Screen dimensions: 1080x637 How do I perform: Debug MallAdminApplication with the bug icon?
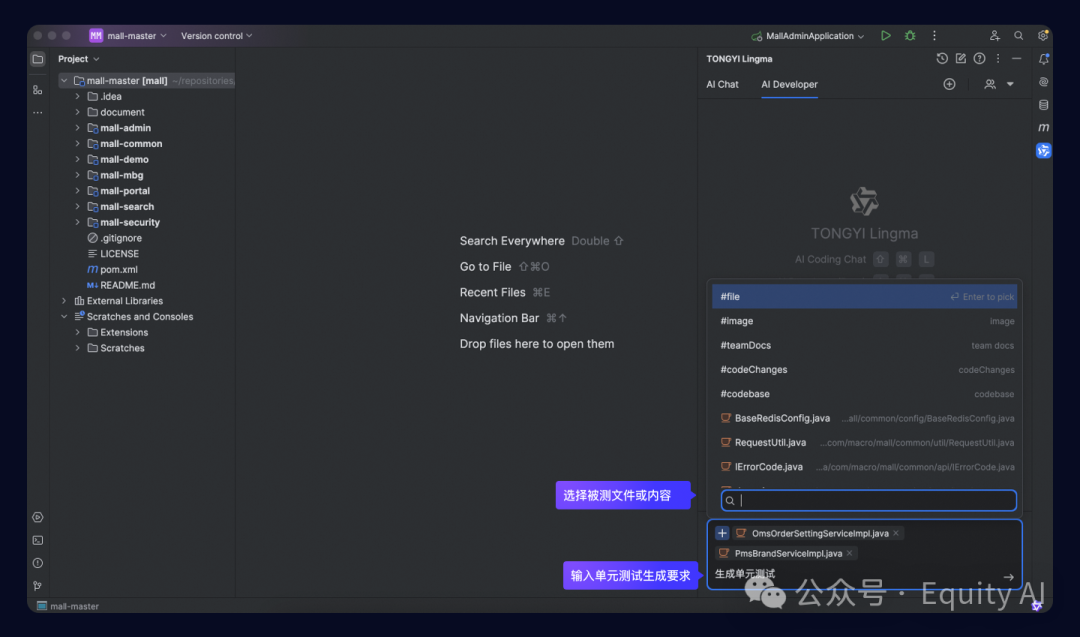[910, 36]
